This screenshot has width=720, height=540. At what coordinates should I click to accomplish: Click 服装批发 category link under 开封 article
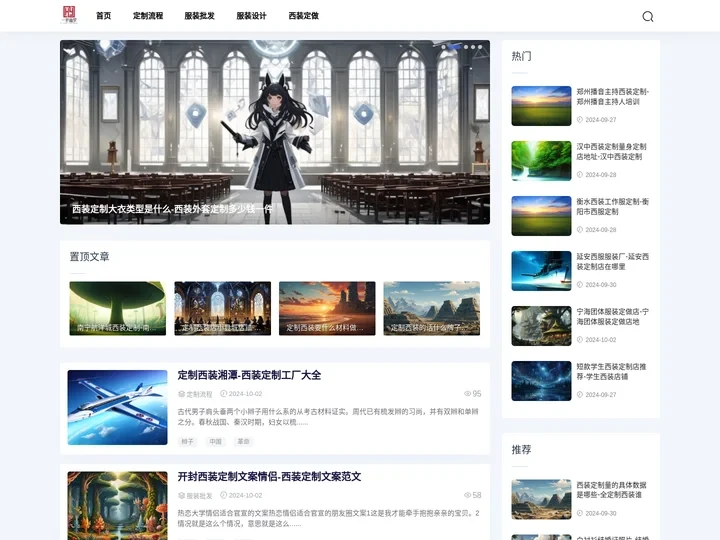click(x=199, y=495)
